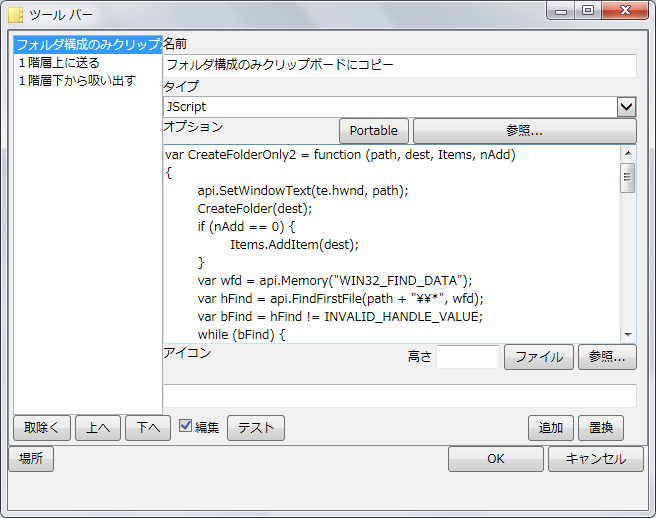Screen dimensions: 656x518
Task: Click the 高さ height input field
Action: click(x=468, y=357)
